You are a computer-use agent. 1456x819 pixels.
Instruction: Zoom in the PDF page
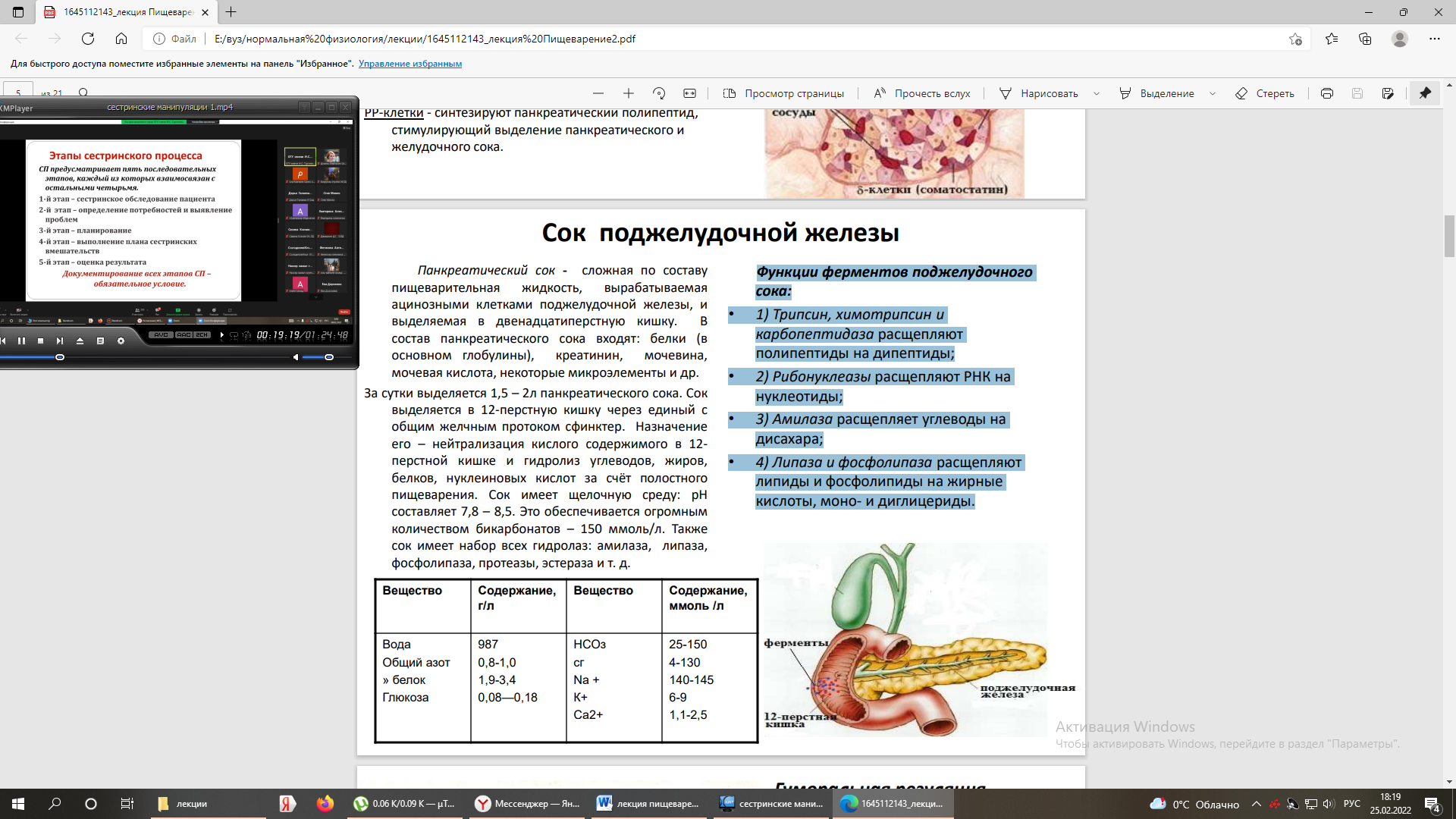[629, 93]
